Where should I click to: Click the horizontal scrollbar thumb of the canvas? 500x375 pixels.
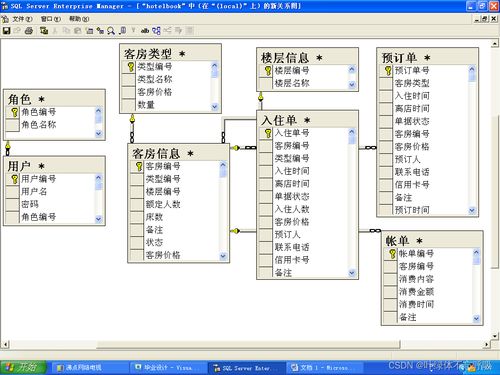(x=248, y=344)
